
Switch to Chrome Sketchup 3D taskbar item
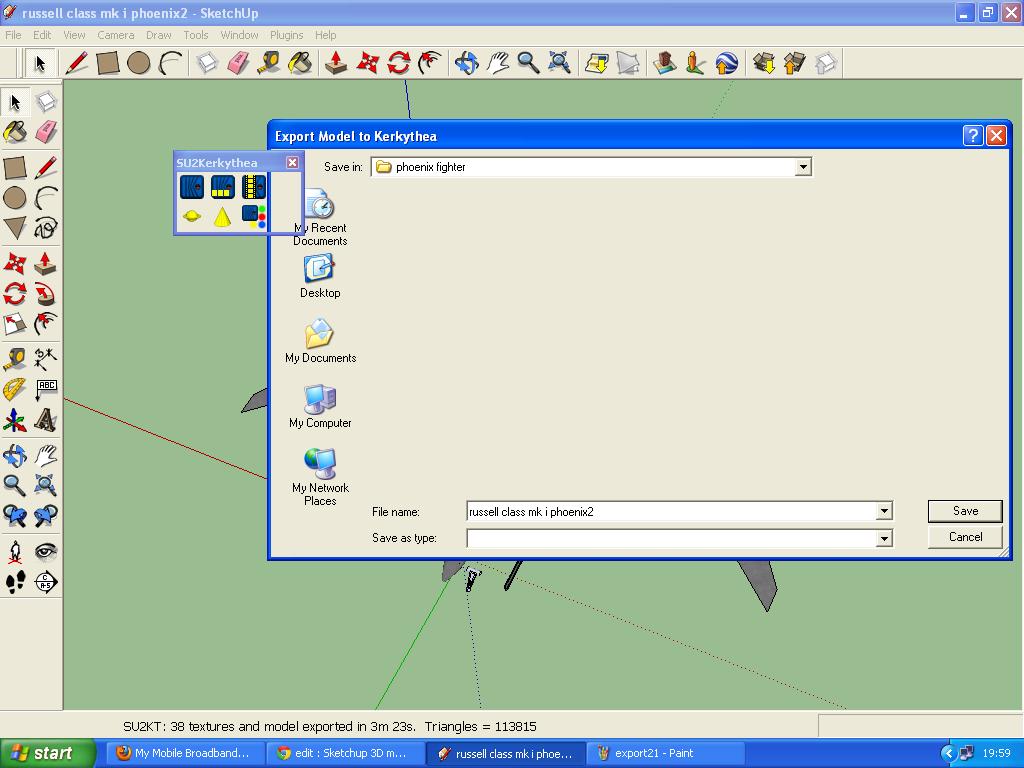pyautogui.click(x=346, y=753)
